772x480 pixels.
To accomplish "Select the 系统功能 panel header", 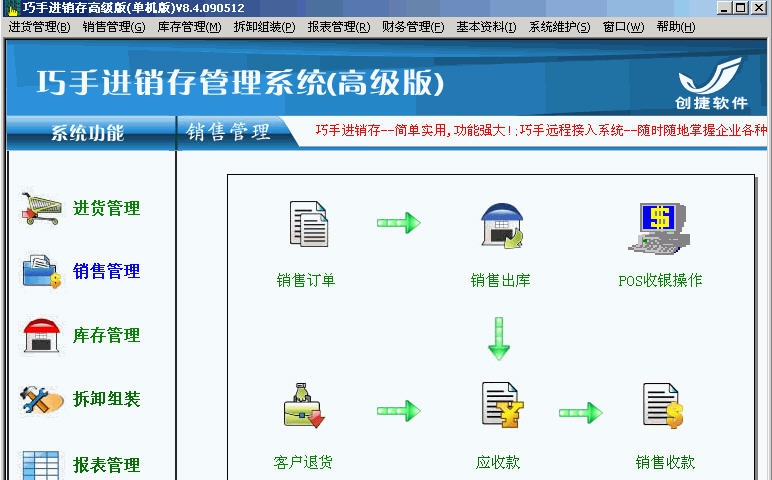I will pos(91,133).
